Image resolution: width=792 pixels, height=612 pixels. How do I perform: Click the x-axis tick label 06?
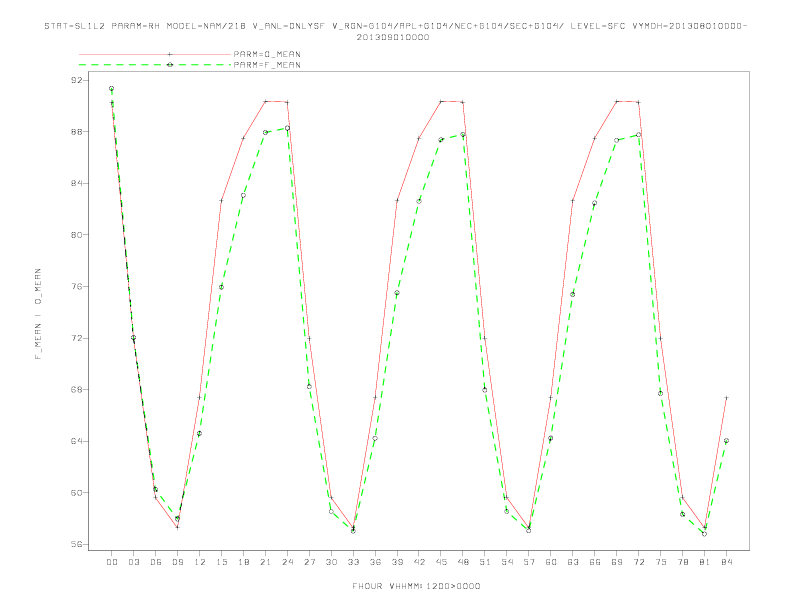156,562
